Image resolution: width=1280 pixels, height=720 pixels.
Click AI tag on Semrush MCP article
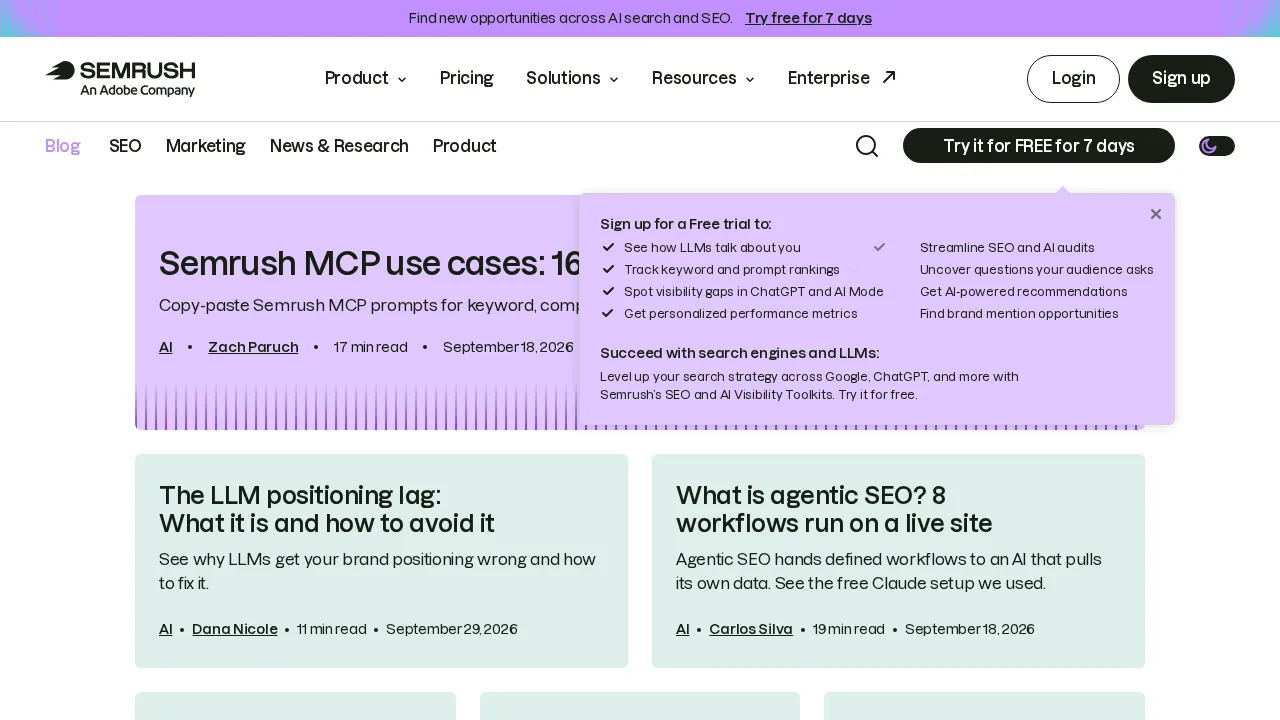[x=166, y=347]
